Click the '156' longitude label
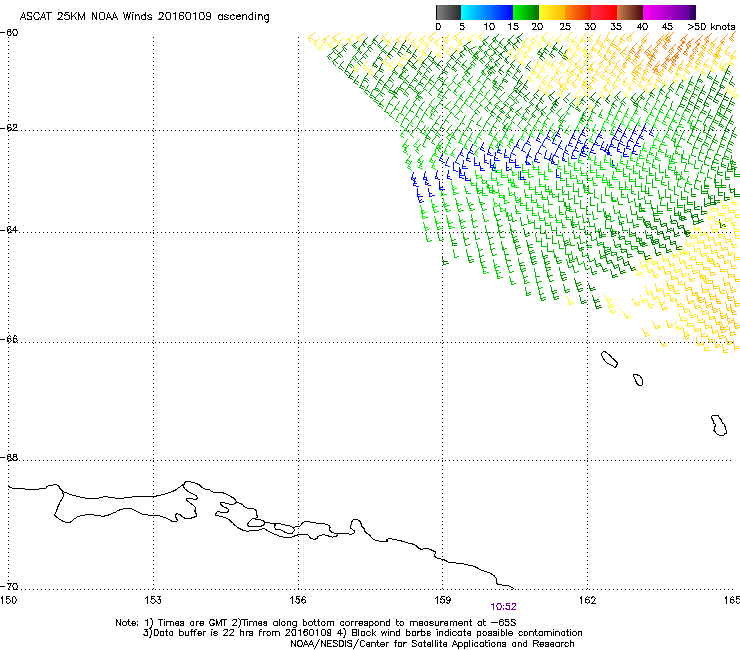740x650 pixels. pos(298,600)
